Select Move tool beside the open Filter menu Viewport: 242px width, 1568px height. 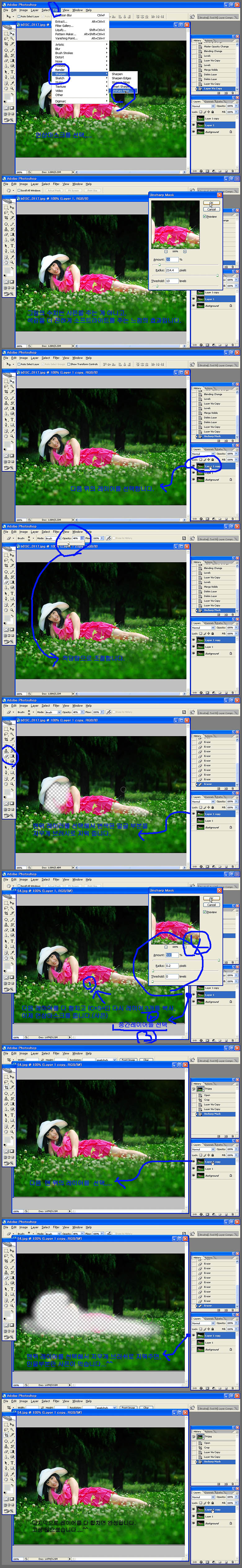(12, 34)
